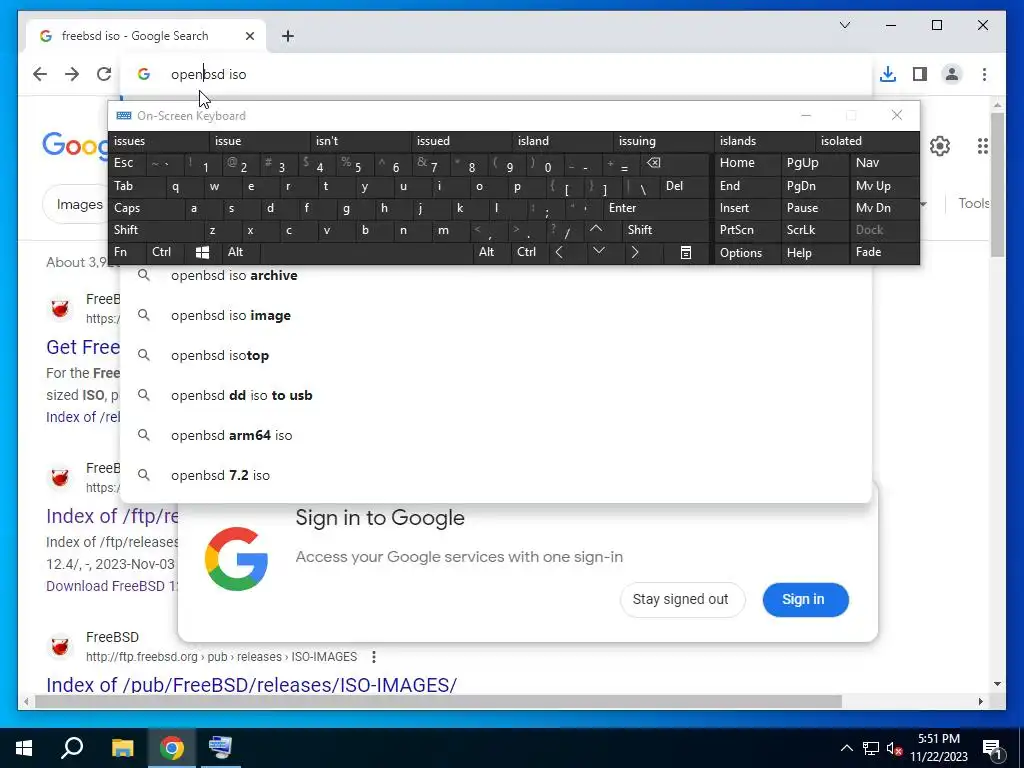Click Stay signed out button
The image size is (1024, 768).
pyautogui.click(x=682, y=600)
